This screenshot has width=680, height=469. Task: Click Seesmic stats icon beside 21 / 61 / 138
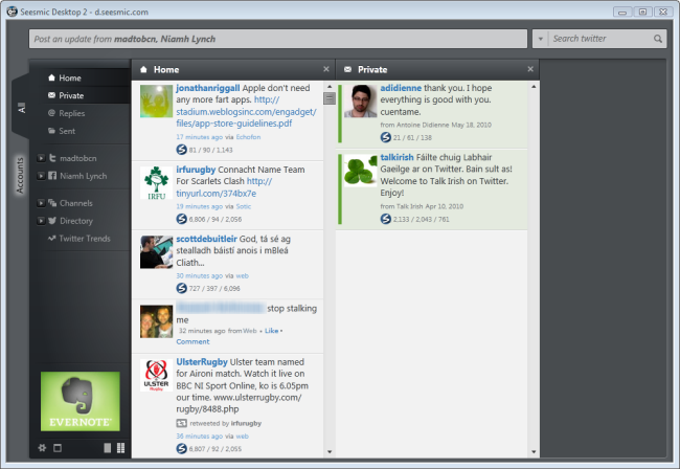coord(386,138)
